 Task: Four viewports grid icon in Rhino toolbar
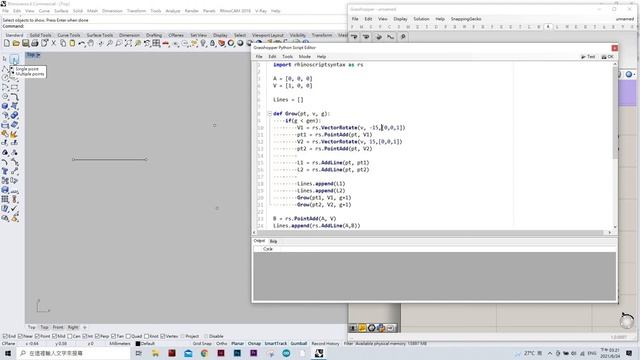pos(156,43)
